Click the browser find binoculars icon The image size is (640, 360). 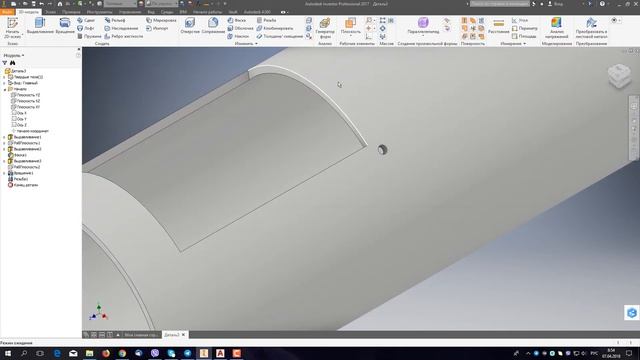click(13, 63)
